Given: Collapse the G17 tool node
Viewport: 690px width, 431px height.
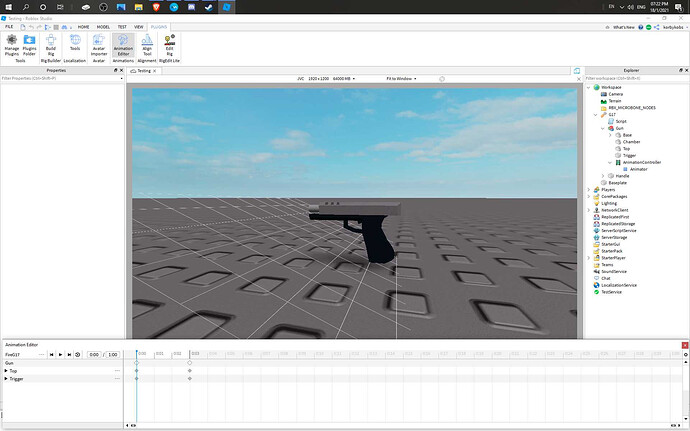Looking at the screenshot, I should [x=596, y=115].
